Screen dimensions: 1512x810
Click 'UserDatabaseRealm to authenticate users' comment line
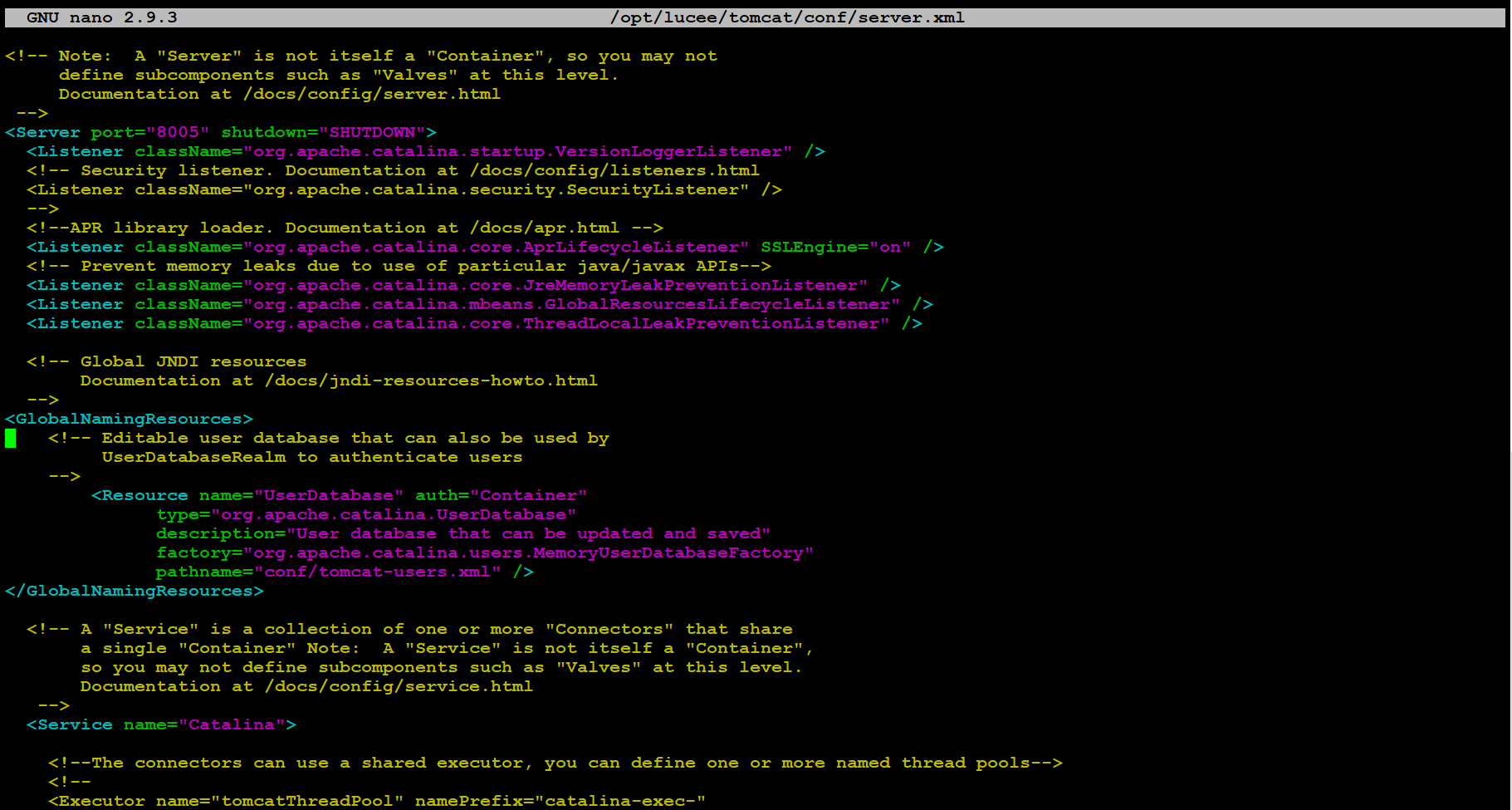pos(312,457)
